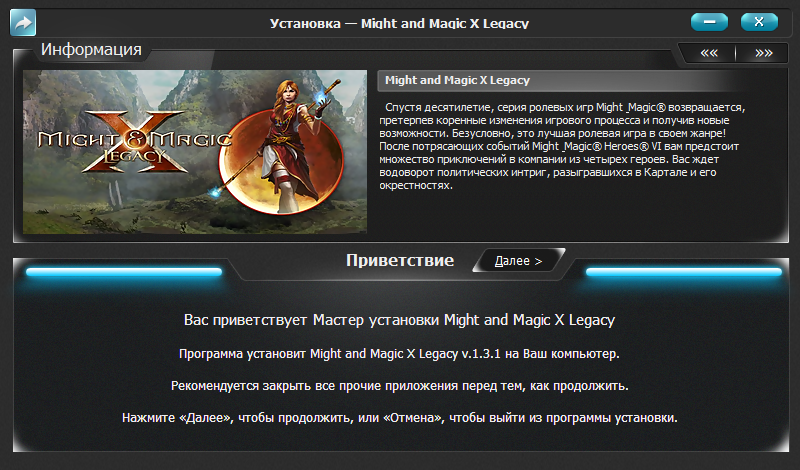The width and height of the screenshot is (800, 470).
Task: Click the Russian game description paragraph
Action: pyautogui.click(x=566, y=145)
